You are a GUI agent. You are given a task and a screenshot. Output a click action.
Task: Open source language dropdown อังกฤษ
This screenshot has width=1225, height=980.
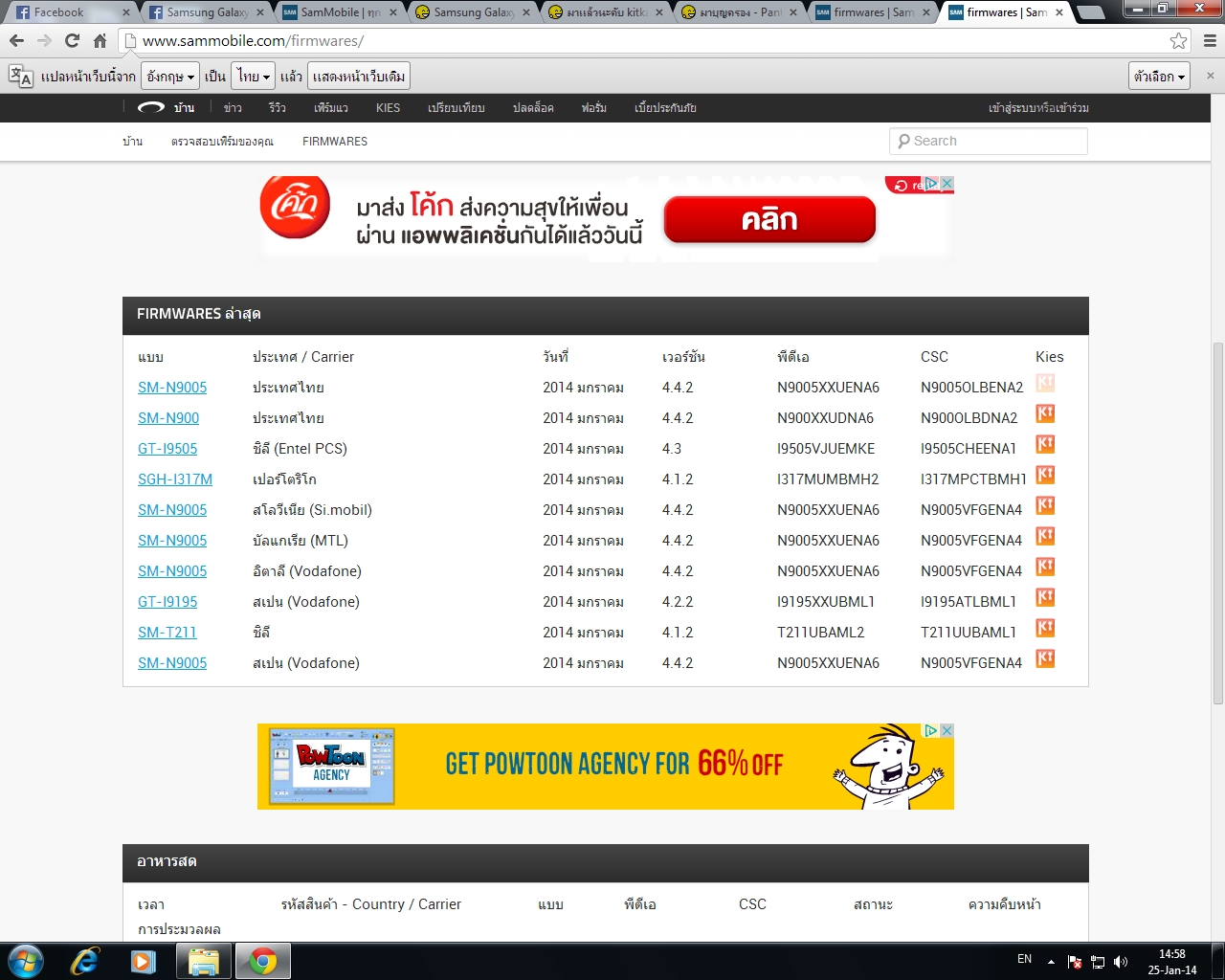[x=170, y=76]
